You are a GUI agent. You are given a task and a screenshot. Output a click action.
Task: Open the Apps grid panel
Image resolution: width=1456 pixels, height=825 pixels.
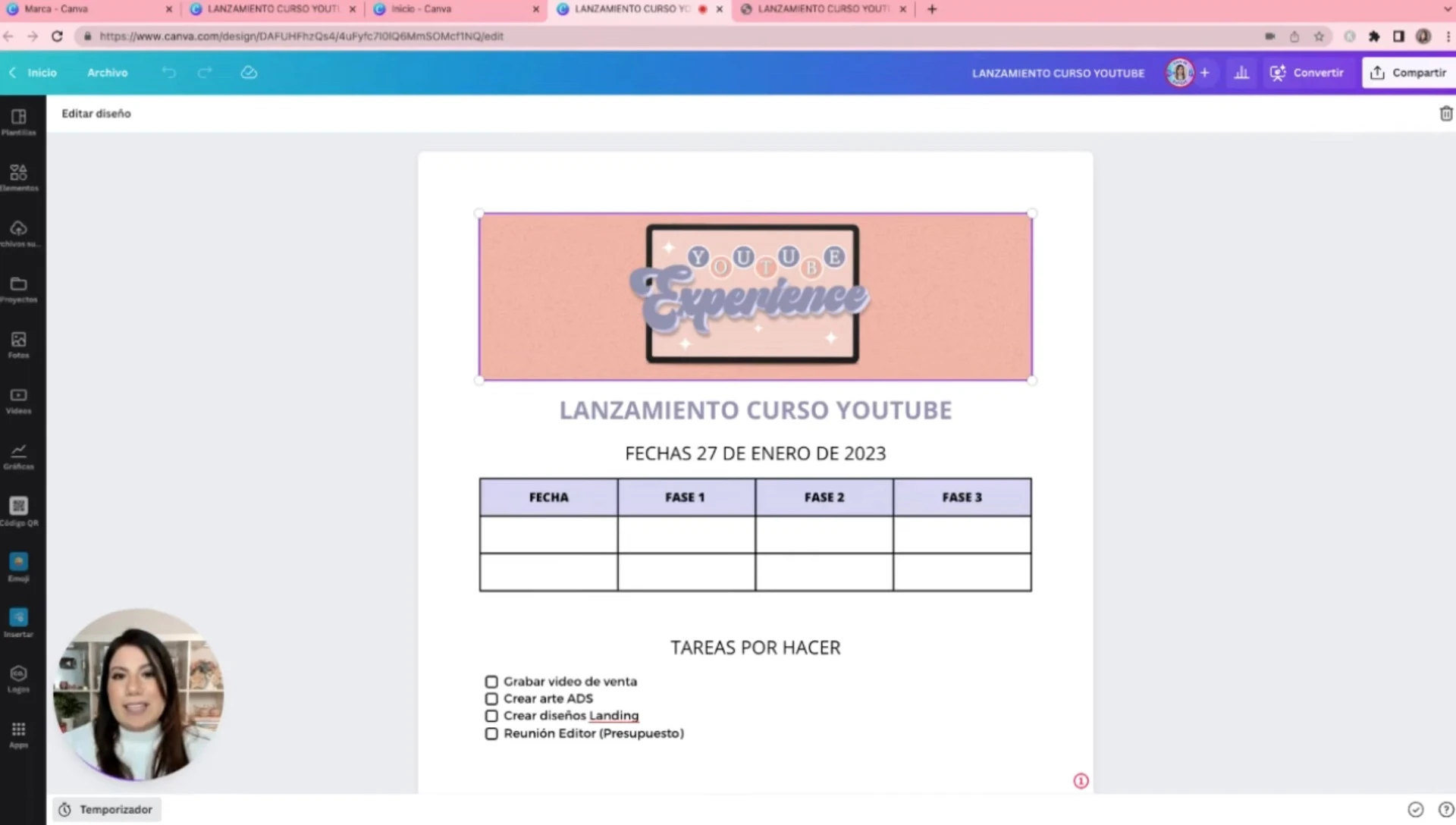tap(19, 735)
